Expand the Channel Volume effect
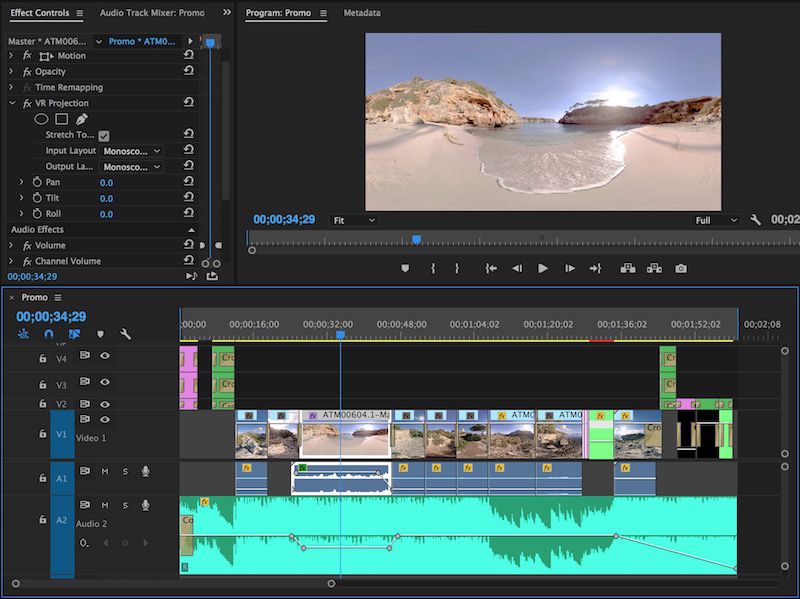The height and width of the screenshot is (599, 800). 11,261
